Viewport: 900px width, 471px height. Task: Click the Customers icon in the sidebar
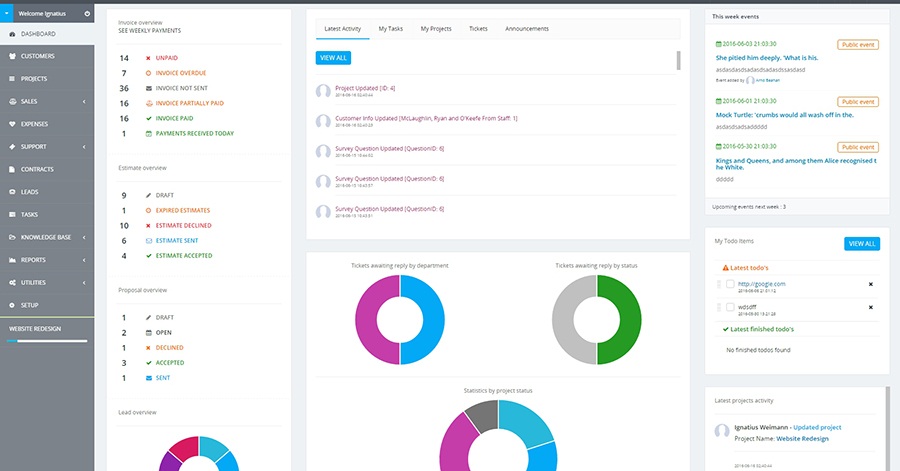tap(12, 56)
